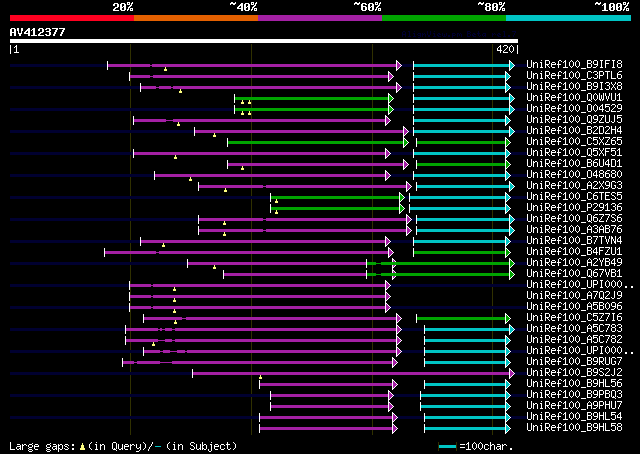Viewport: 640px width, 454px height.
Task: Click the 420 end position label
Action: [x=505, y=49]
